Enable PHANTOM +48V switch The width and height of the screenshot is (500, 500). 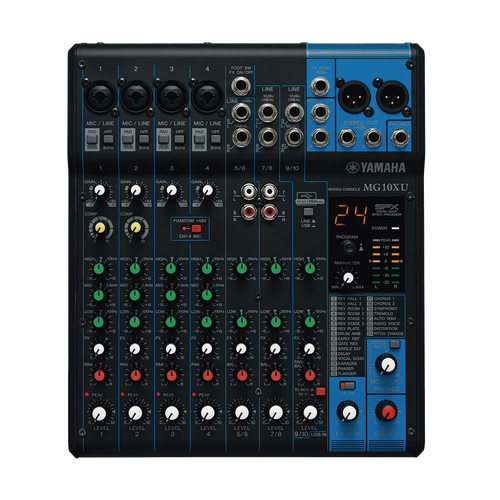pos(196,228)
